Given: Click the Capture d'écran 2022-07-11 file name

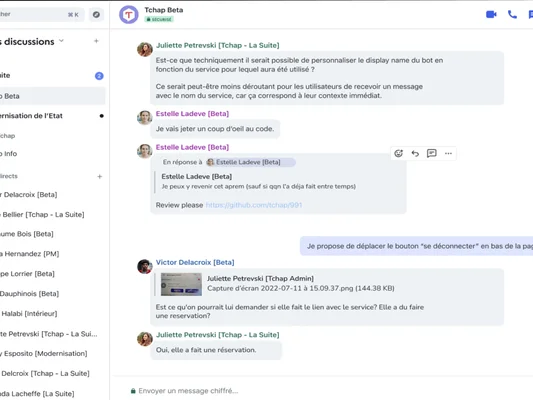Looking at the screenshot, I should [x=301, y=289].
